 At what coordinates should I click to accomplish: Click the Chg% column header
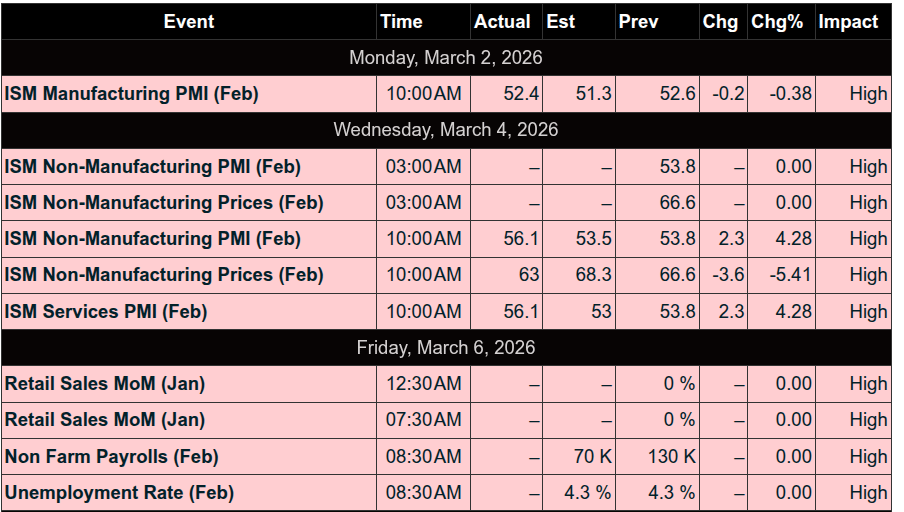tap(777, 21)
